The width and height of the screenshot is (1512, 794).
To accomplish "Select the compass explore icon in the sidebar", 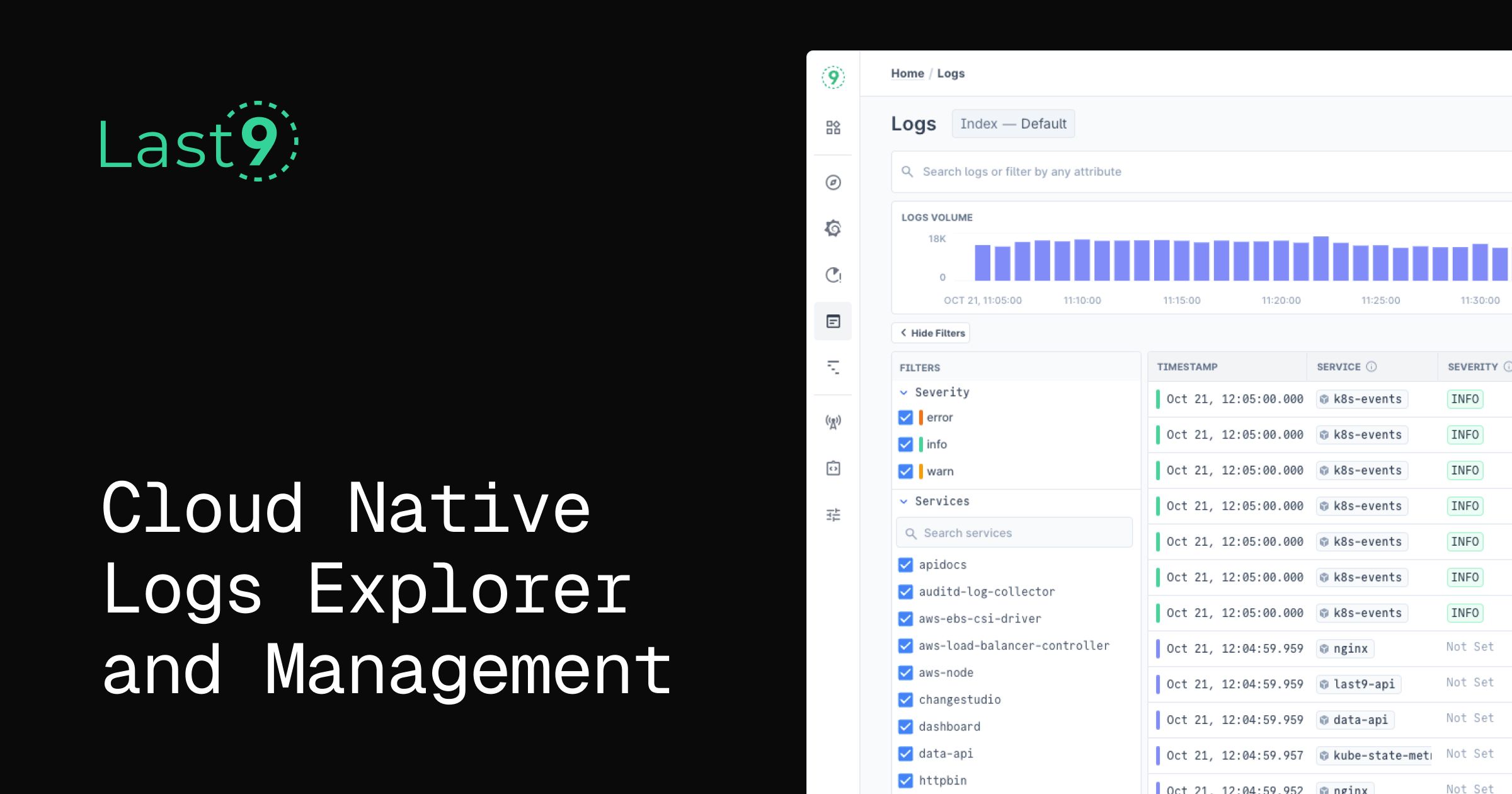I will click(x=833, y=181).
